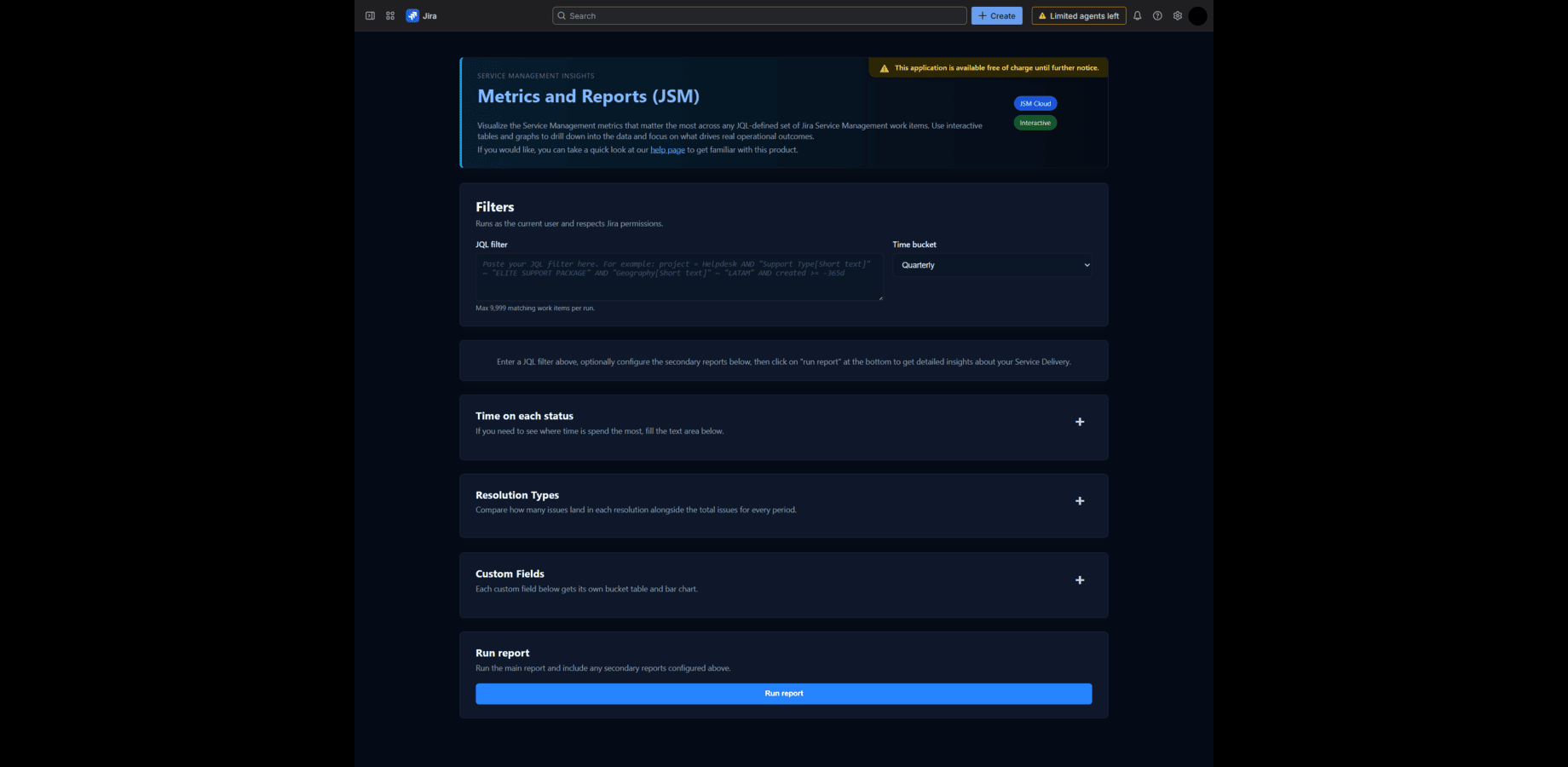Viewport: 1568px width, 767px height.
Task: Expand the Time on each status section
Action: pyautogui.click(x=1080, y=422)
